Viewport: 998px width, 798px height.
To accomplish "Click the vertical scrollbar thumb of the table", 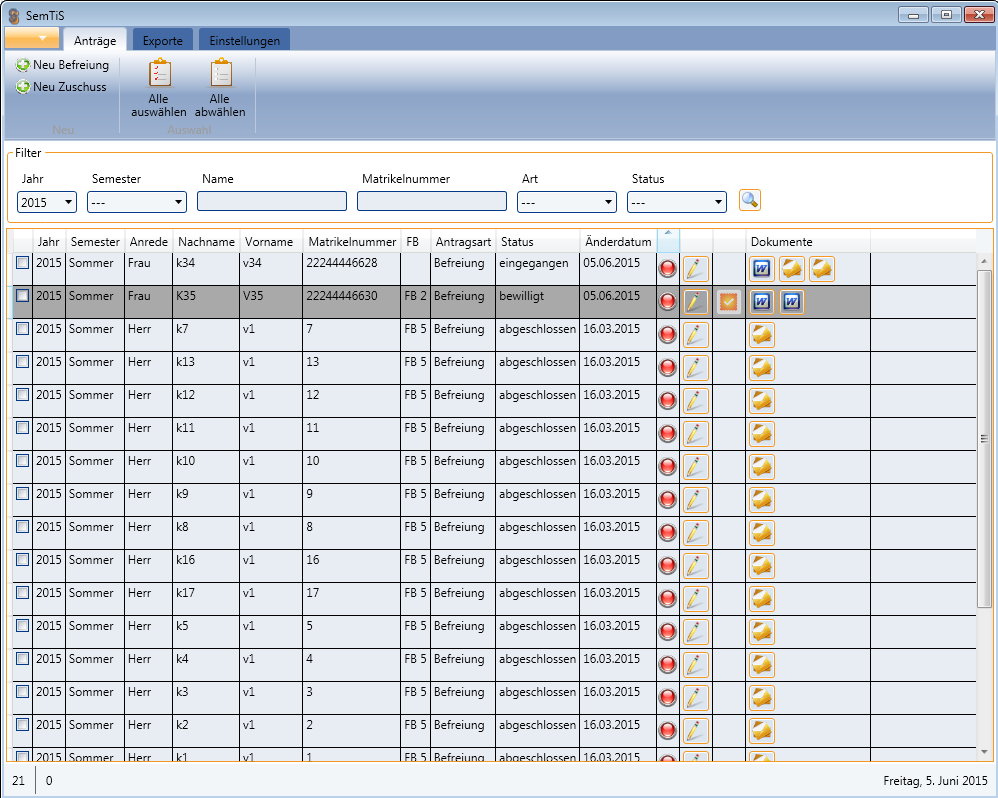I will click(x=984, y=438).
